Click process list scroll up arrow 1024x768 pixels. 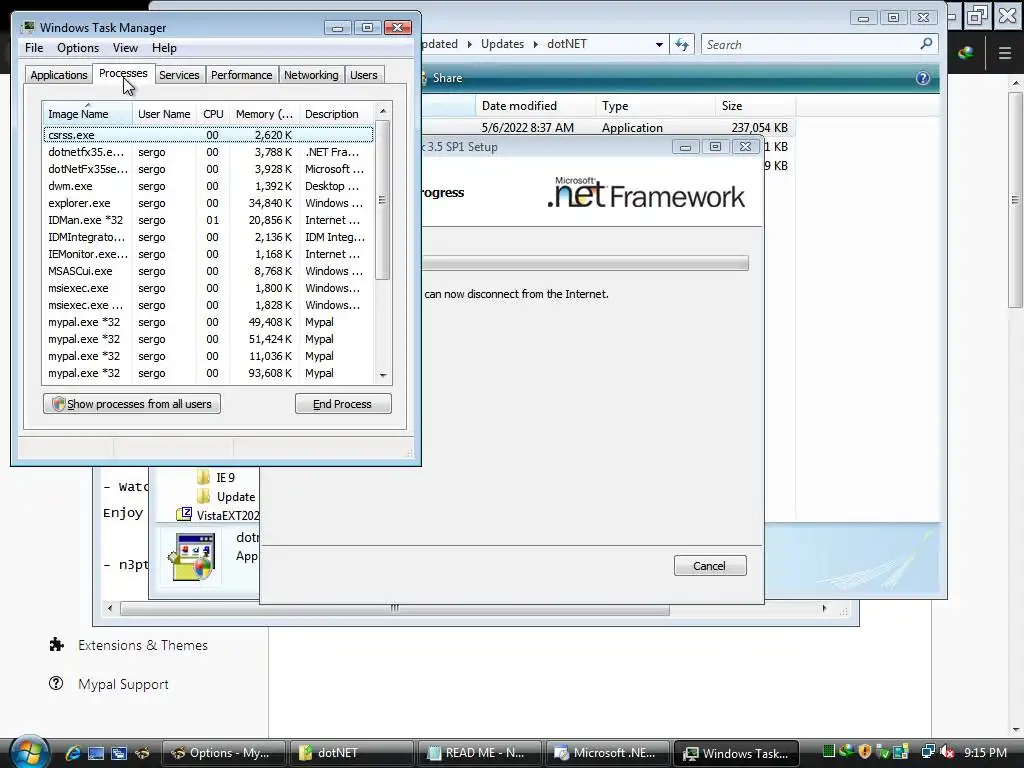[x=383, y=111]
